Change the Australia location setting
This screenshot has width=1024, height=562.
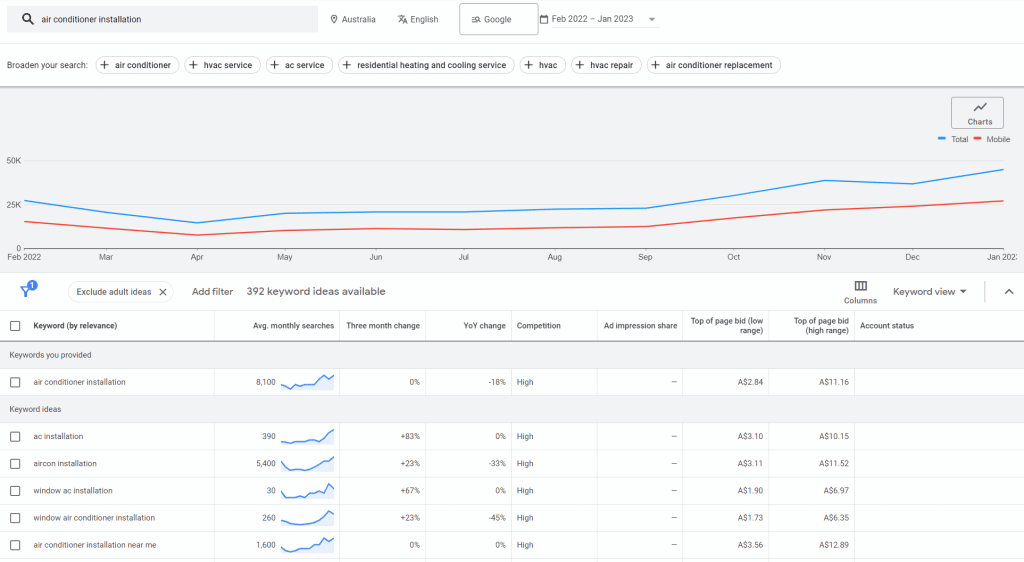click(353, 20)
